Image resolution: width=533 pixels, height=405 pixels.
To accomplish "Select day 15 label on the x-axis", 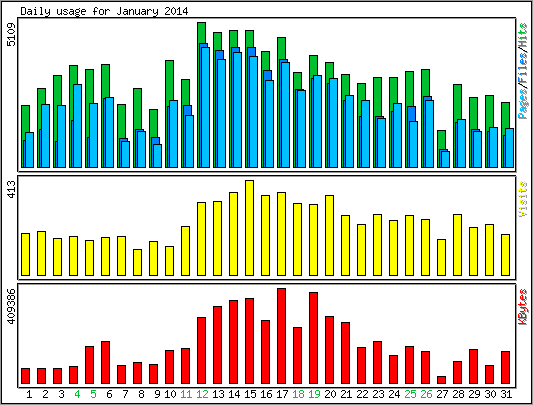I will pyautogui.click(x=250, y=394).
